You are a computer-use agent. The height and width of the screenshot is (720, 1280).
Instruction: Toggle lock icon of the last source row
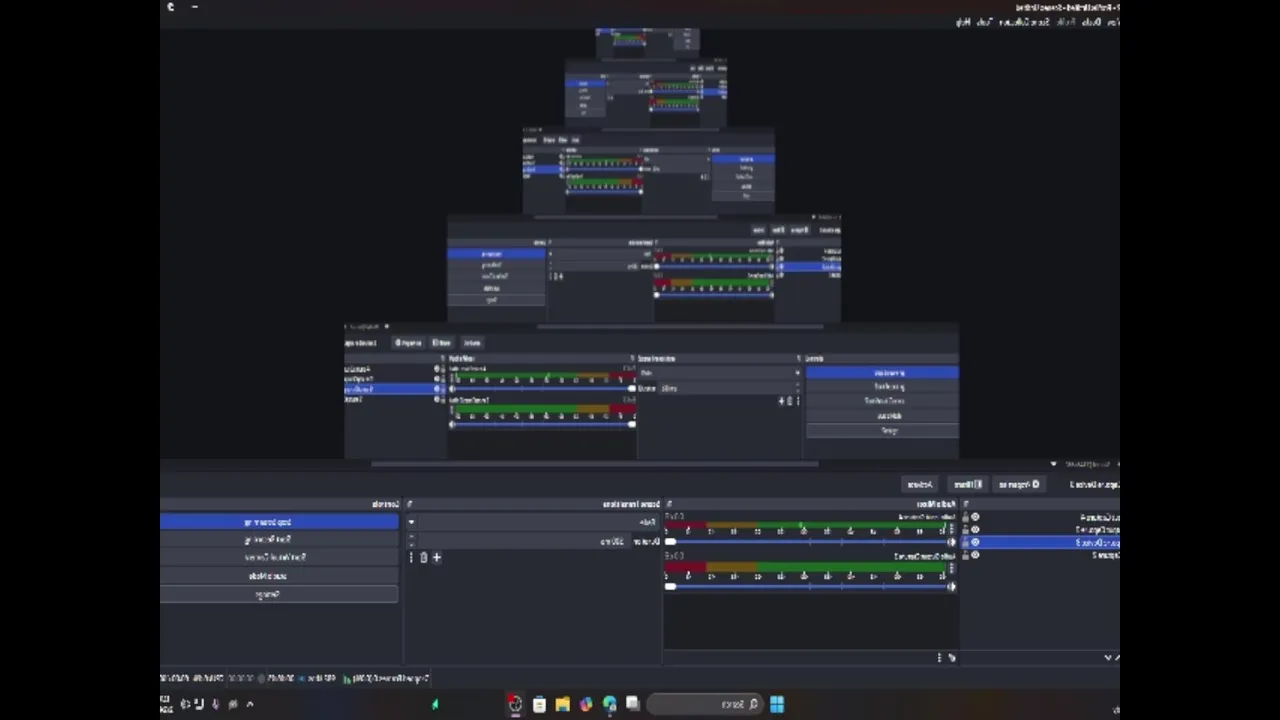965,555
